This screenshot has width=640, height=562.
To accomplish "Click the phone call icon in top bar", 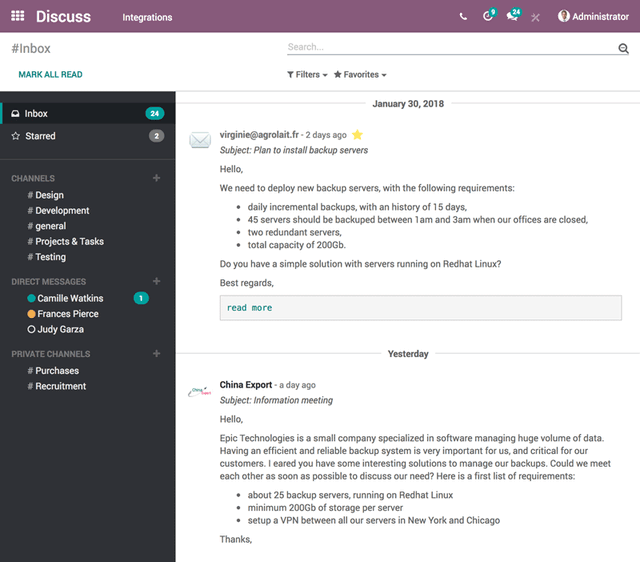I will click(463, 17).
